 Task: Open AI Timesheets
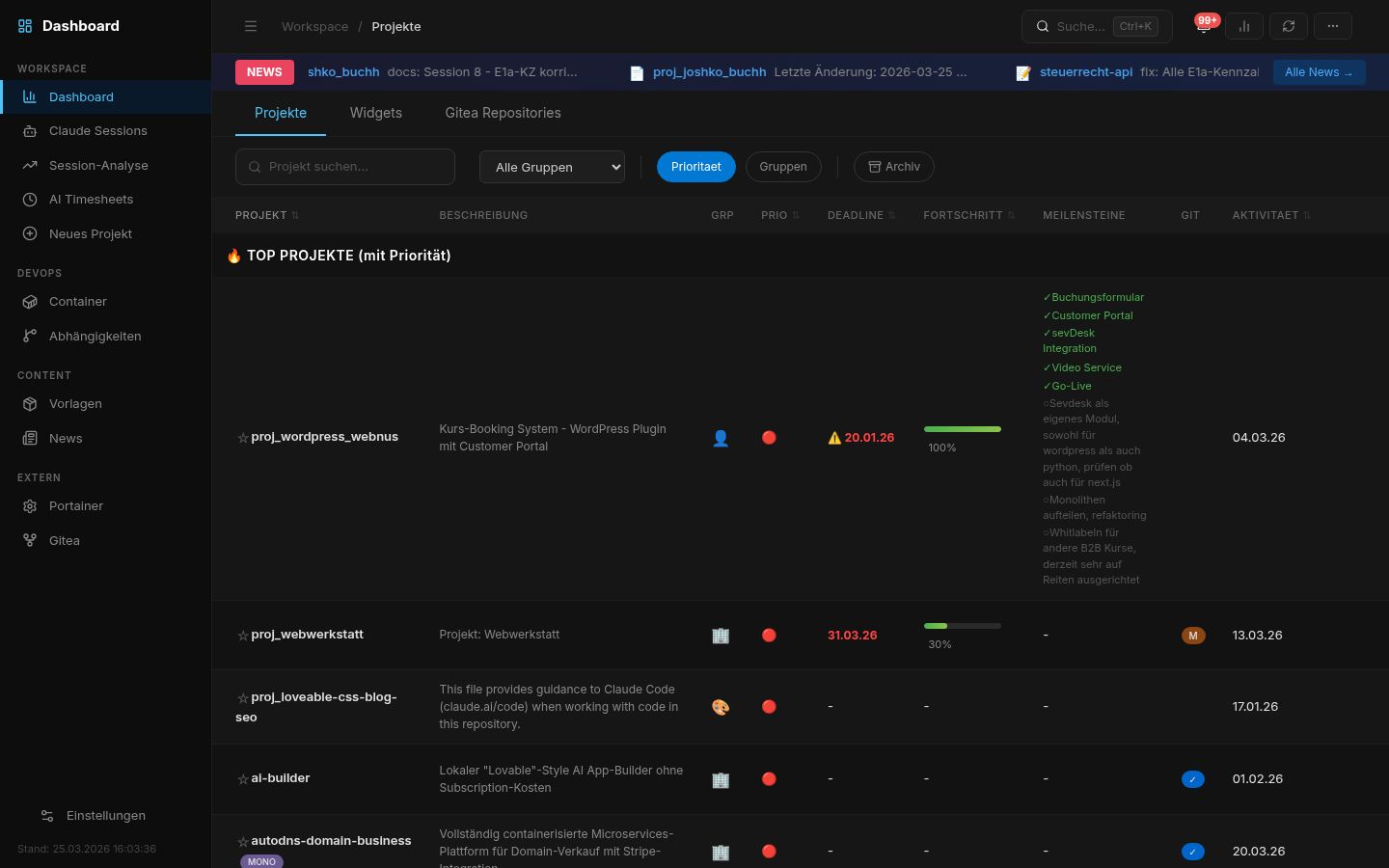point(92,199)
